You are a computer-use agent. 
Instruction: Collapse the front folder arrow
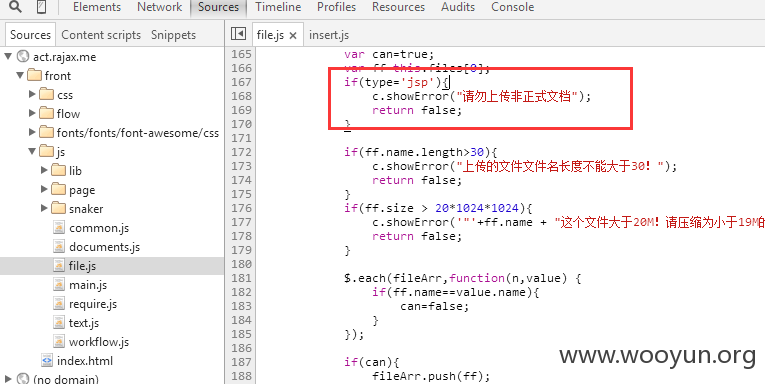(x=20, y=76)
